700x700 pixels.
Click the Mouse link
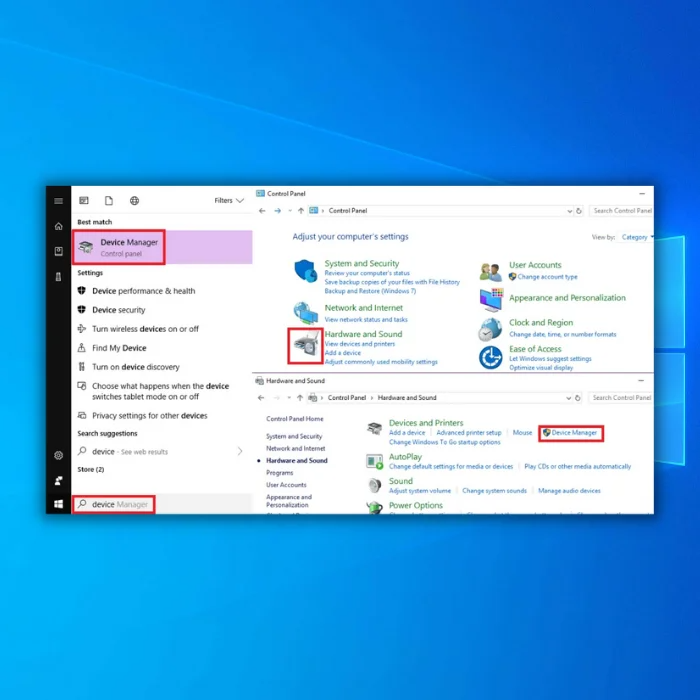point(522,433)
